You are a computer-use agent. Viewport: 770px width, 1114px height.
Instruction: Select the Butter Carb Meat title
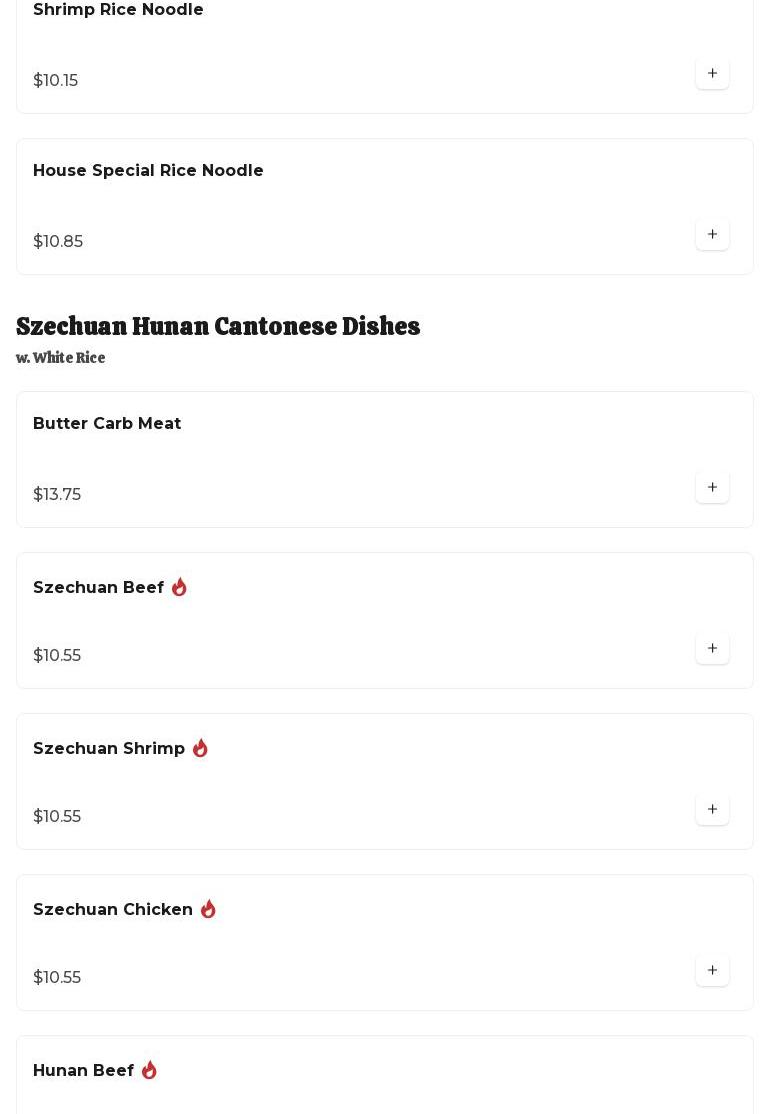pos(107,424)
